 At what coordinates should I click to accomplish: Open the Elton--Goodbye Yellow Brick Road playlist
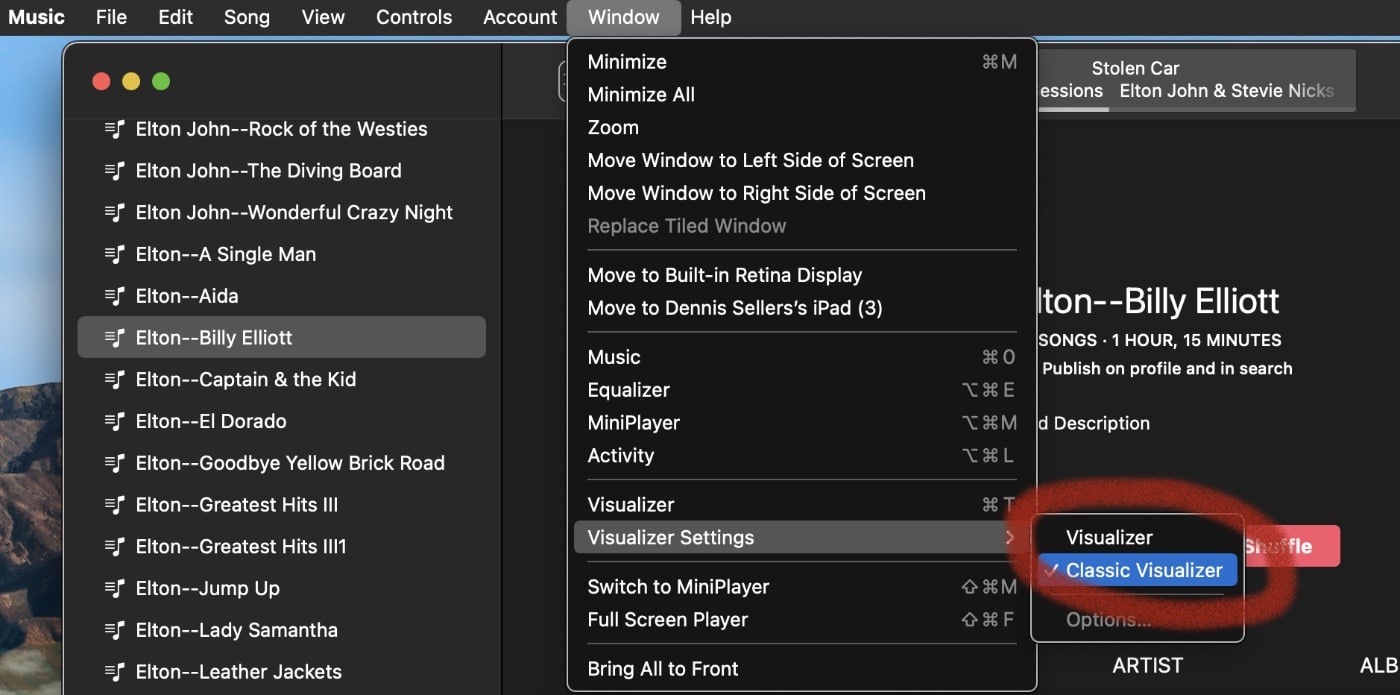[x=290, y=463]
